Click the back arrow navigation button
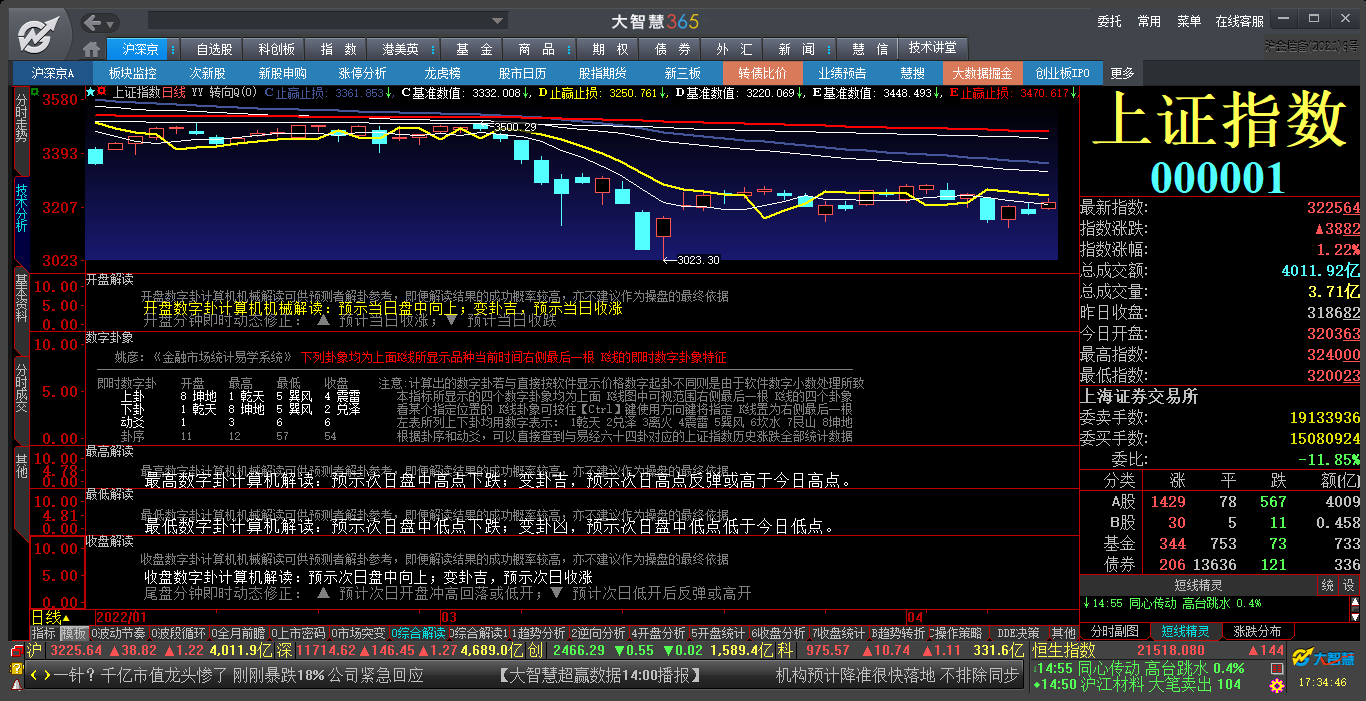1366x701 pixels. pyautogui.click(x=94, y=22)
